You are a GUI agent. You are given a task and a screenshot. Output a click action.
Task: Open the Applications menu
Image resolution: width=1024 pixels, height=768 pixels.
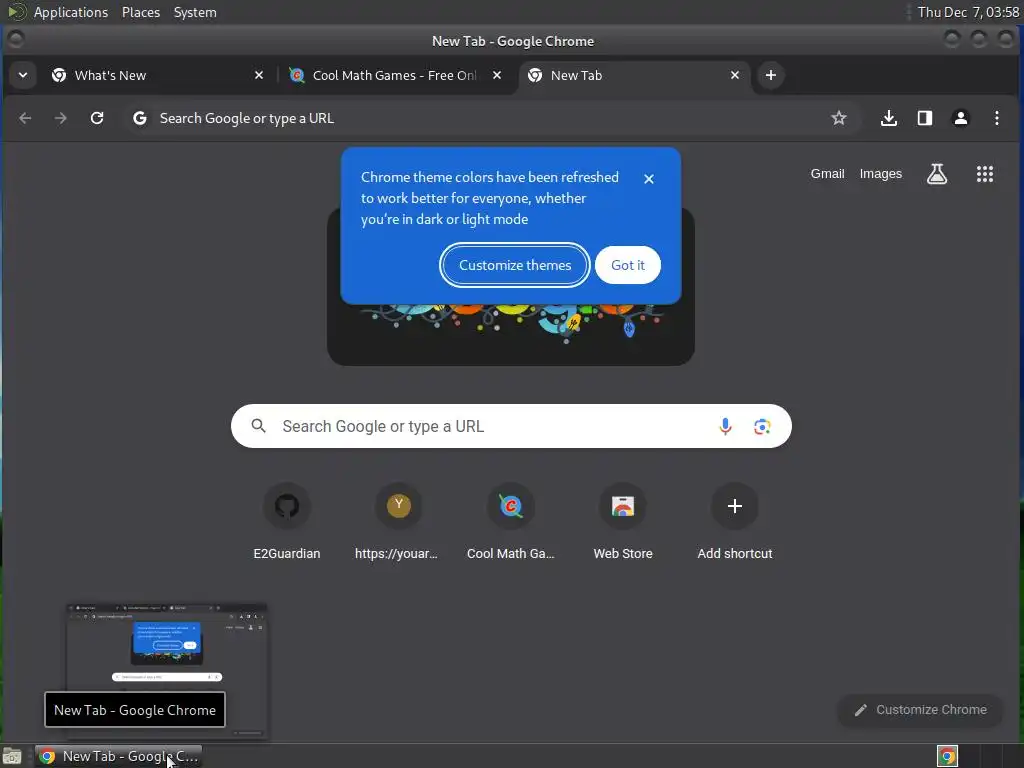[x=71, y=12]
